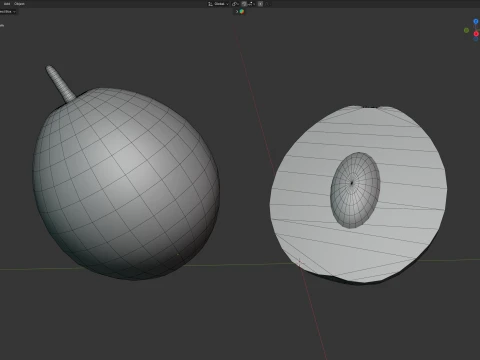The height and width of the screenshot is (360, 480).
Task: Open the Object menu in viewport header
Action: click(x=19, y=4)
